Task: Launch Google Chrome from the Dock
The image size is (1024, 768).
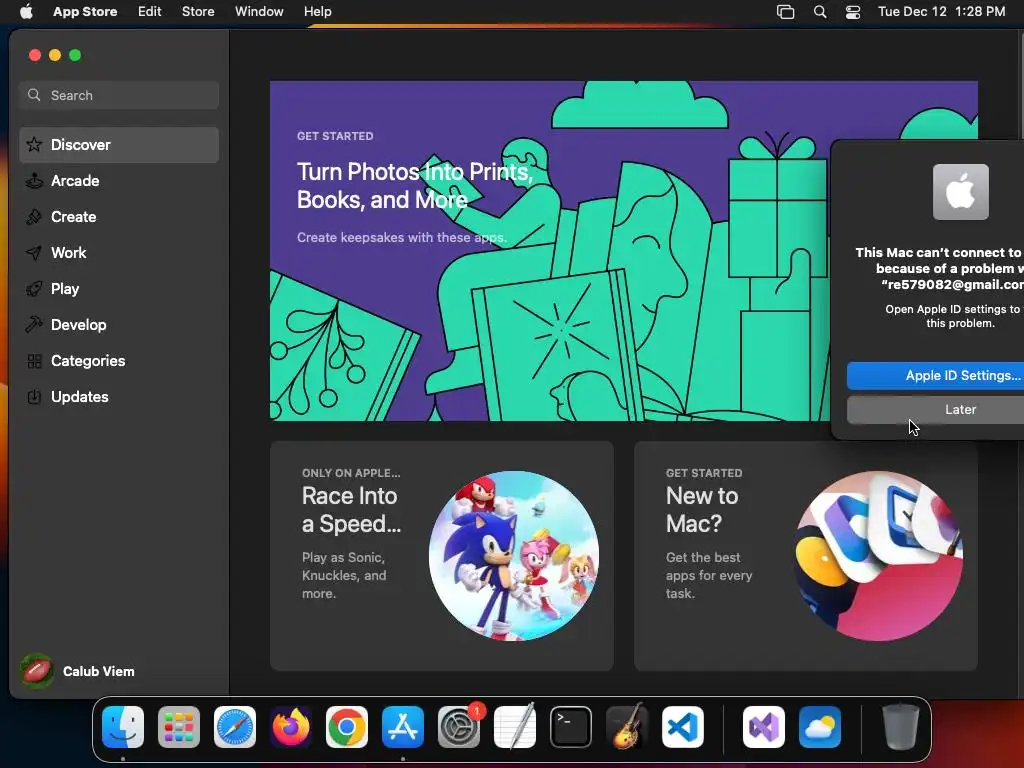Action: pyautogui.click(x=347, y=727)
